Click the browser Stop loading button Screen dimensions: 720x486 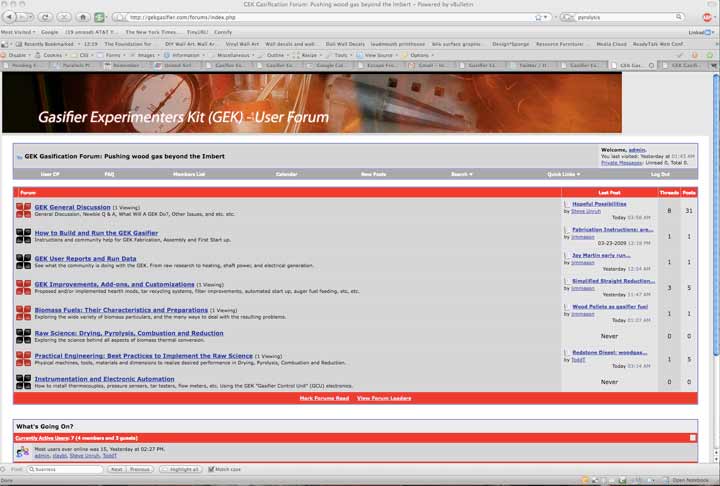tap(64, 17)
